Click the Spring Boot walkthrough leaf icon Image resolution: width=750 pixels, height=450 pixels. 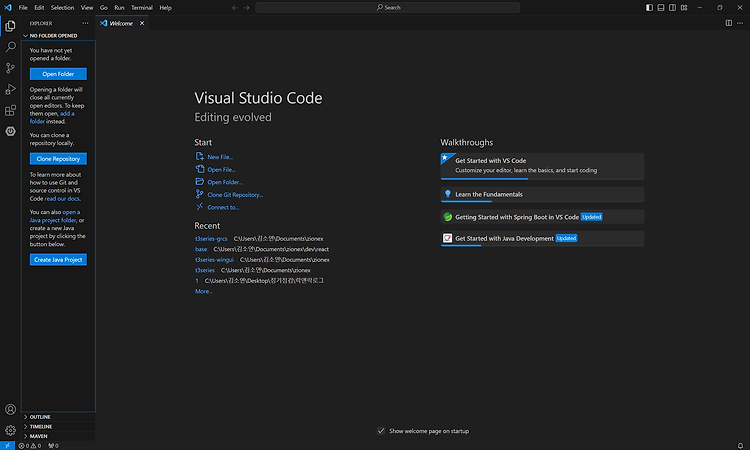447,217
